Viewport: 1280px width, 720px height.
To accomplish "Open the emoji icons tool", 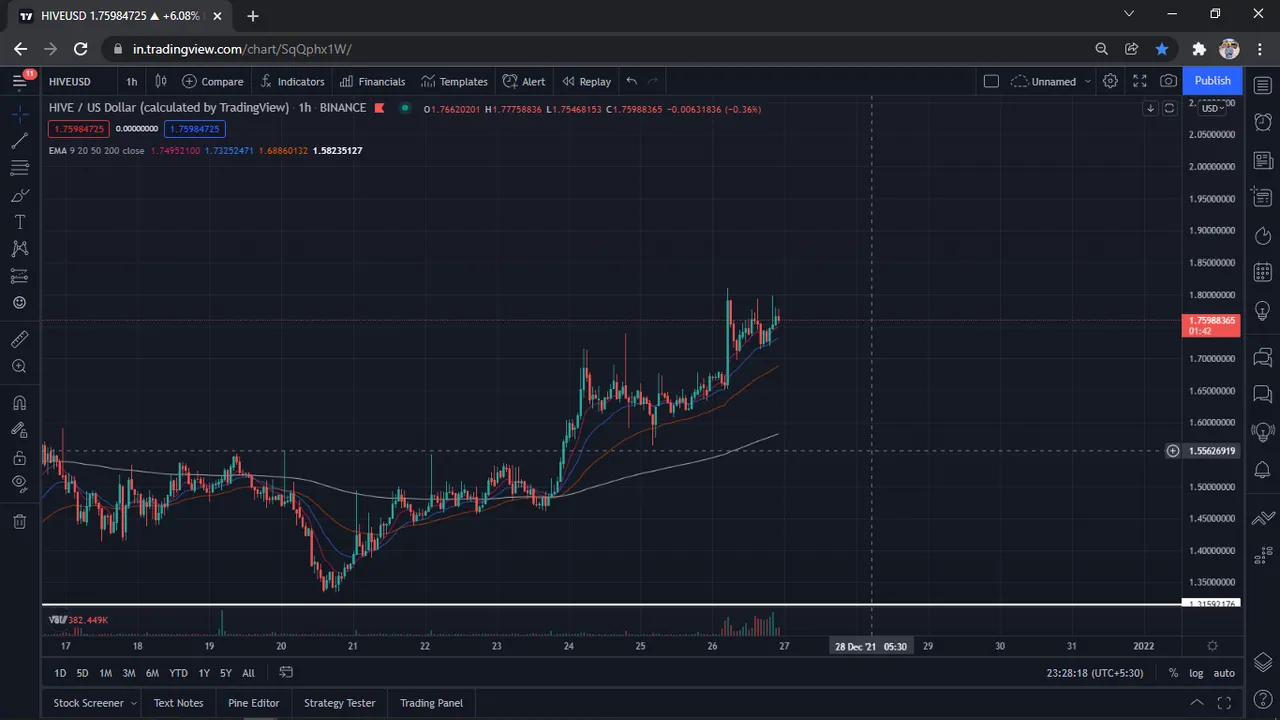I will pyautogui.click(x=19, y=303).
